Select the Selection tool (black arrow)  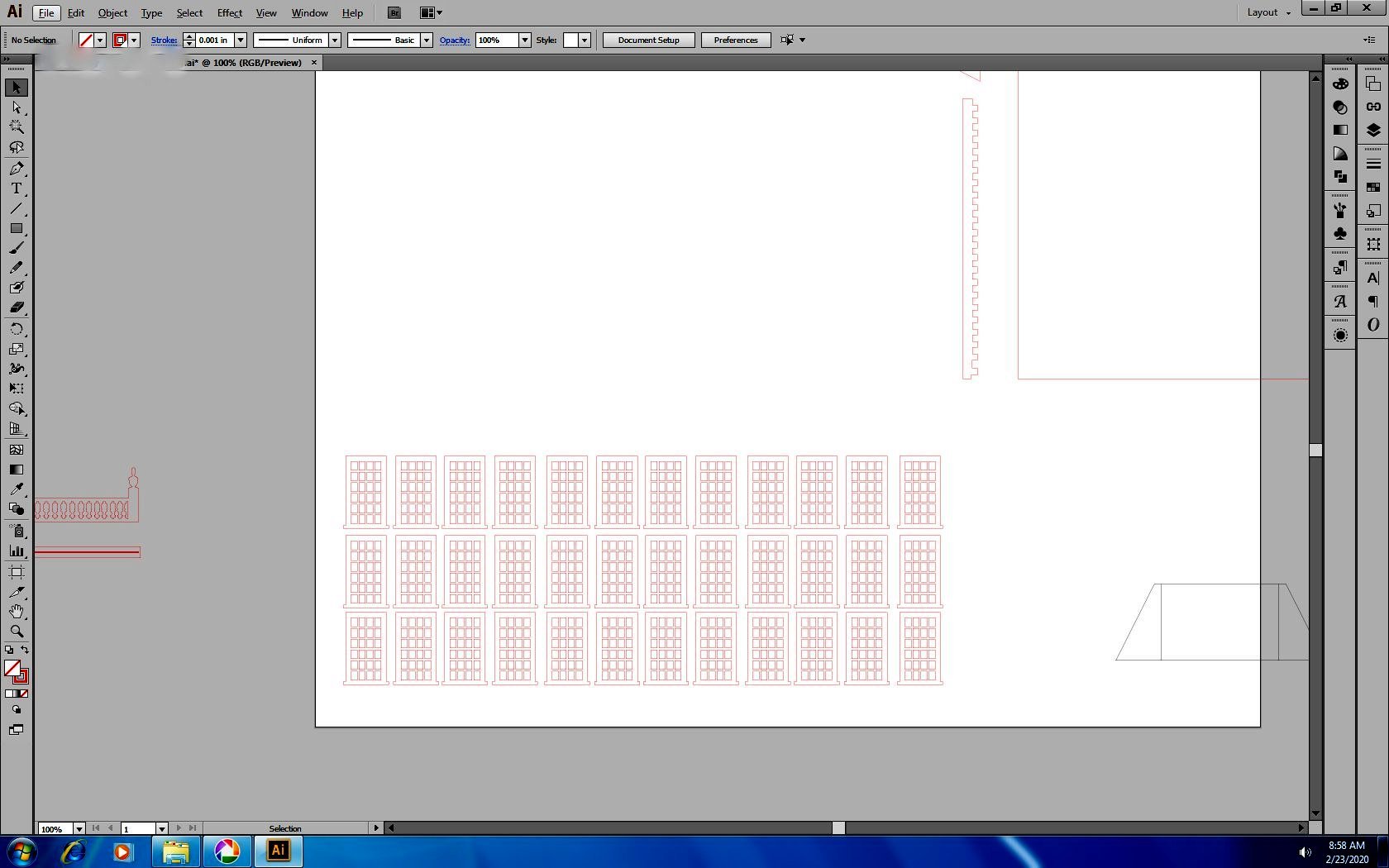click(17, 88)
